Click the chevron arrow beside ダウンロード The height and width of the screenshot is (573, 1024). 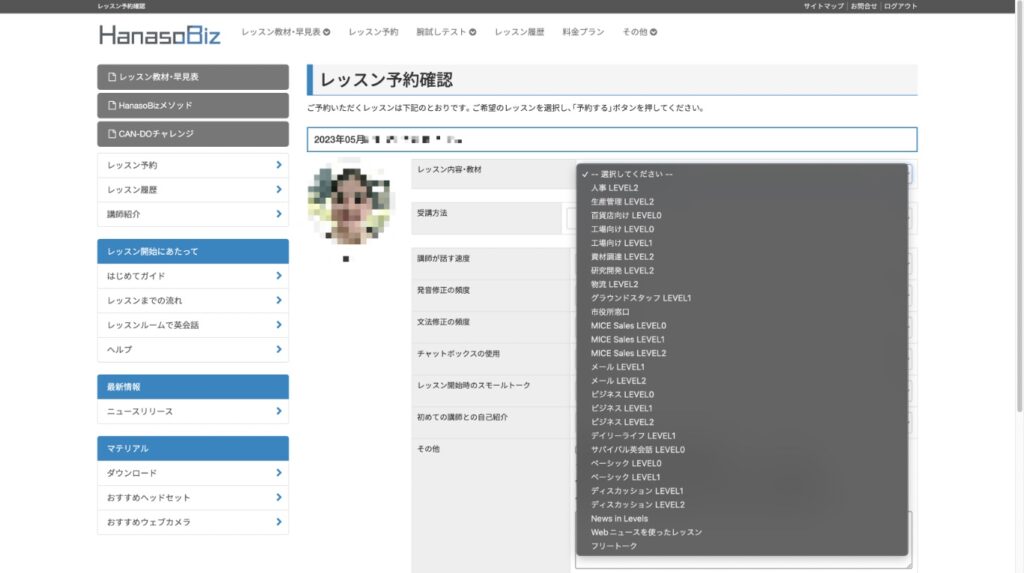point(278,473)
